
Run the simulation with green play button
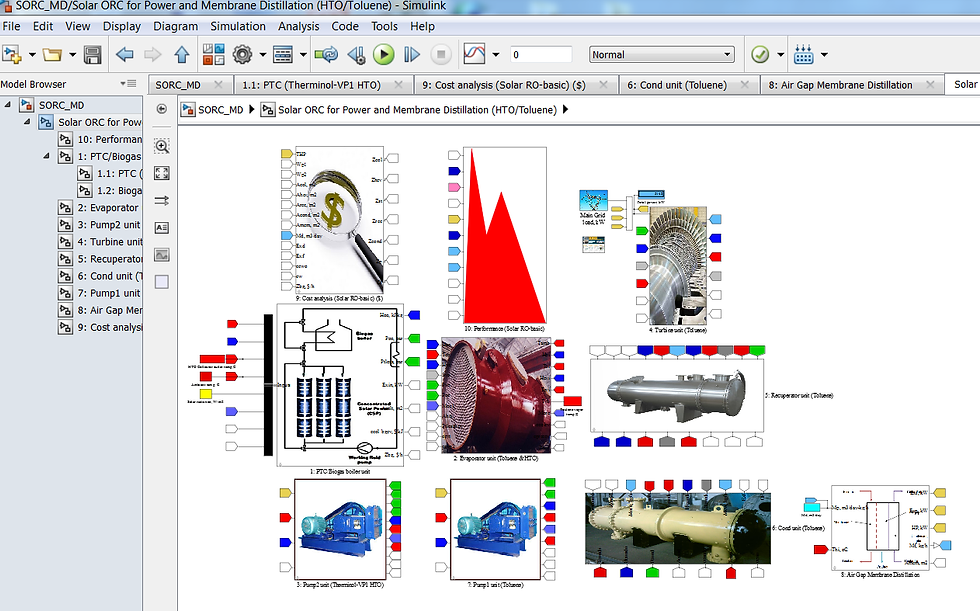(x=384, y=55)
